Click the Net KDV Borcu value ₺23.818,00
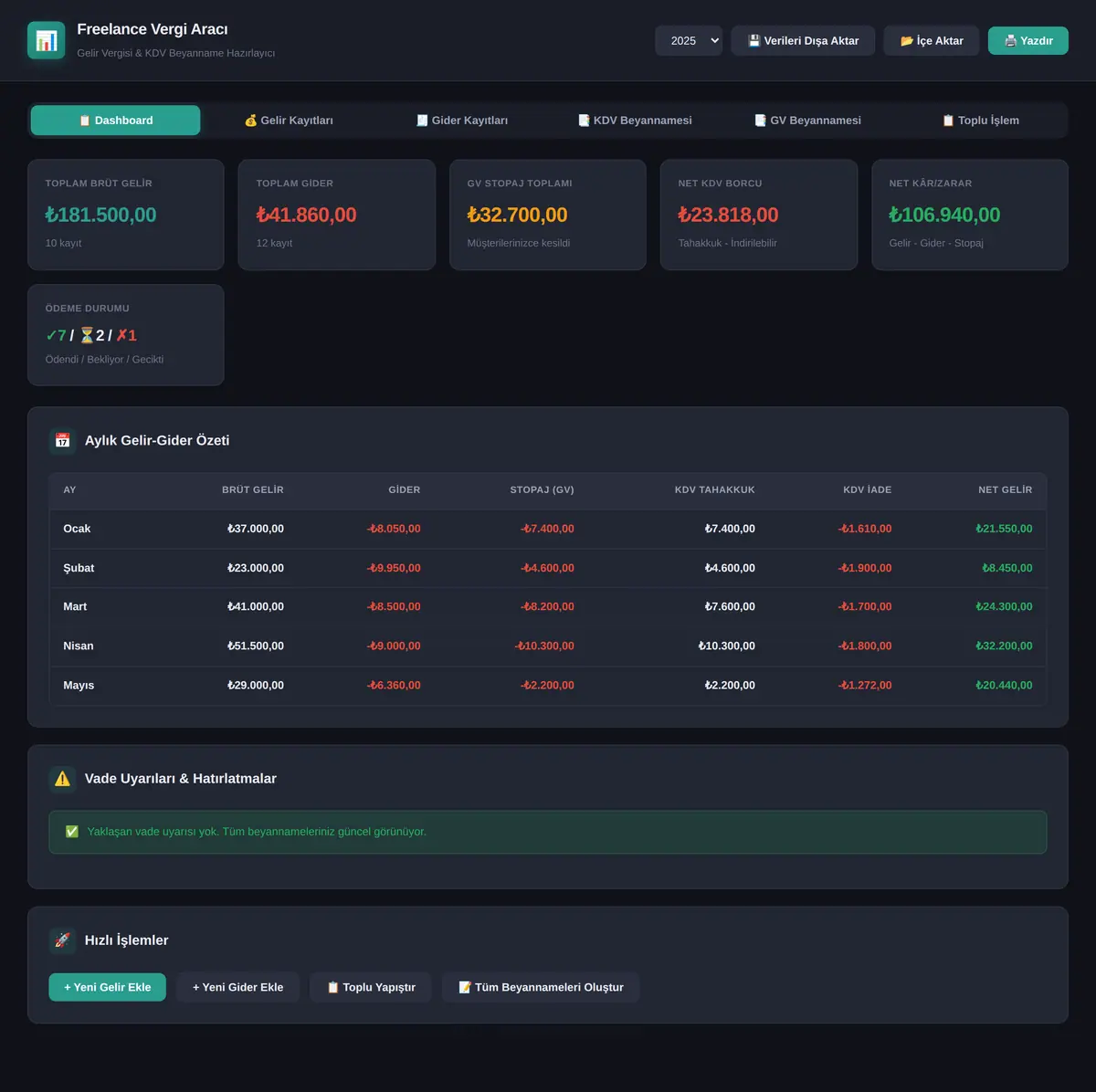 pos(728,215)
